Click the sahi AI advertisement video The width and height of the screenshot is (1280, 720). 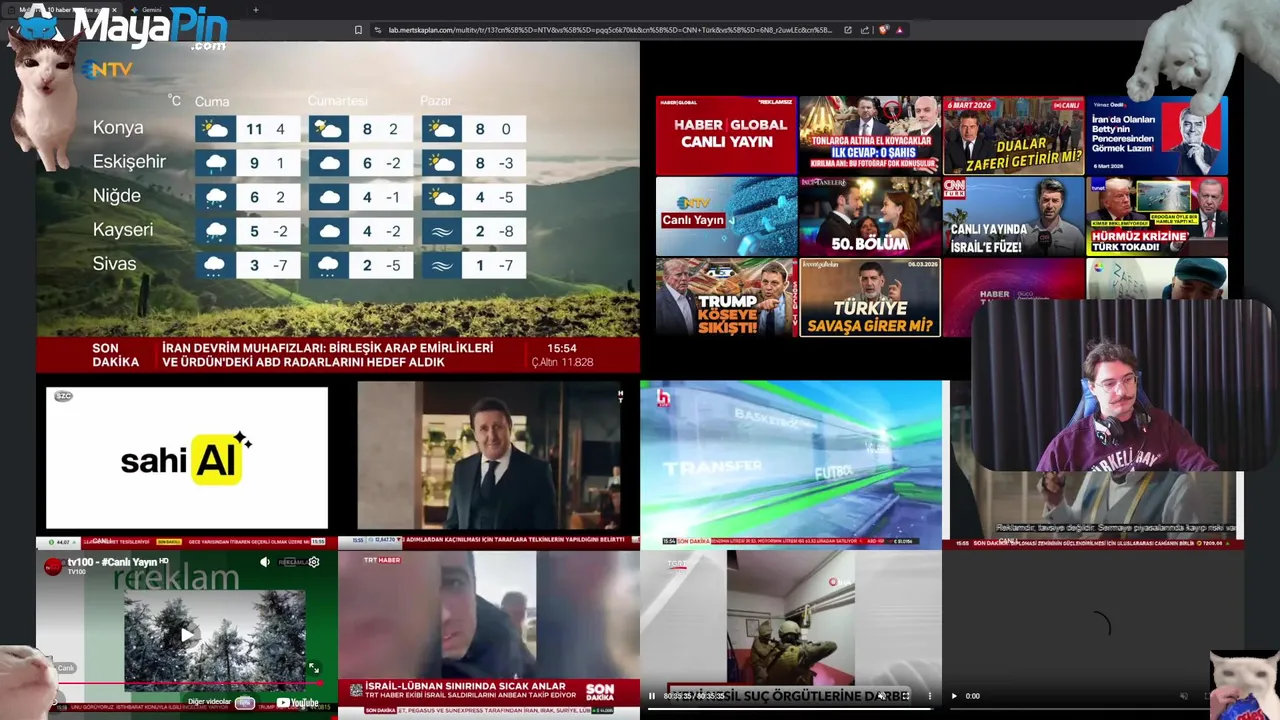click(x=187, y=458)
